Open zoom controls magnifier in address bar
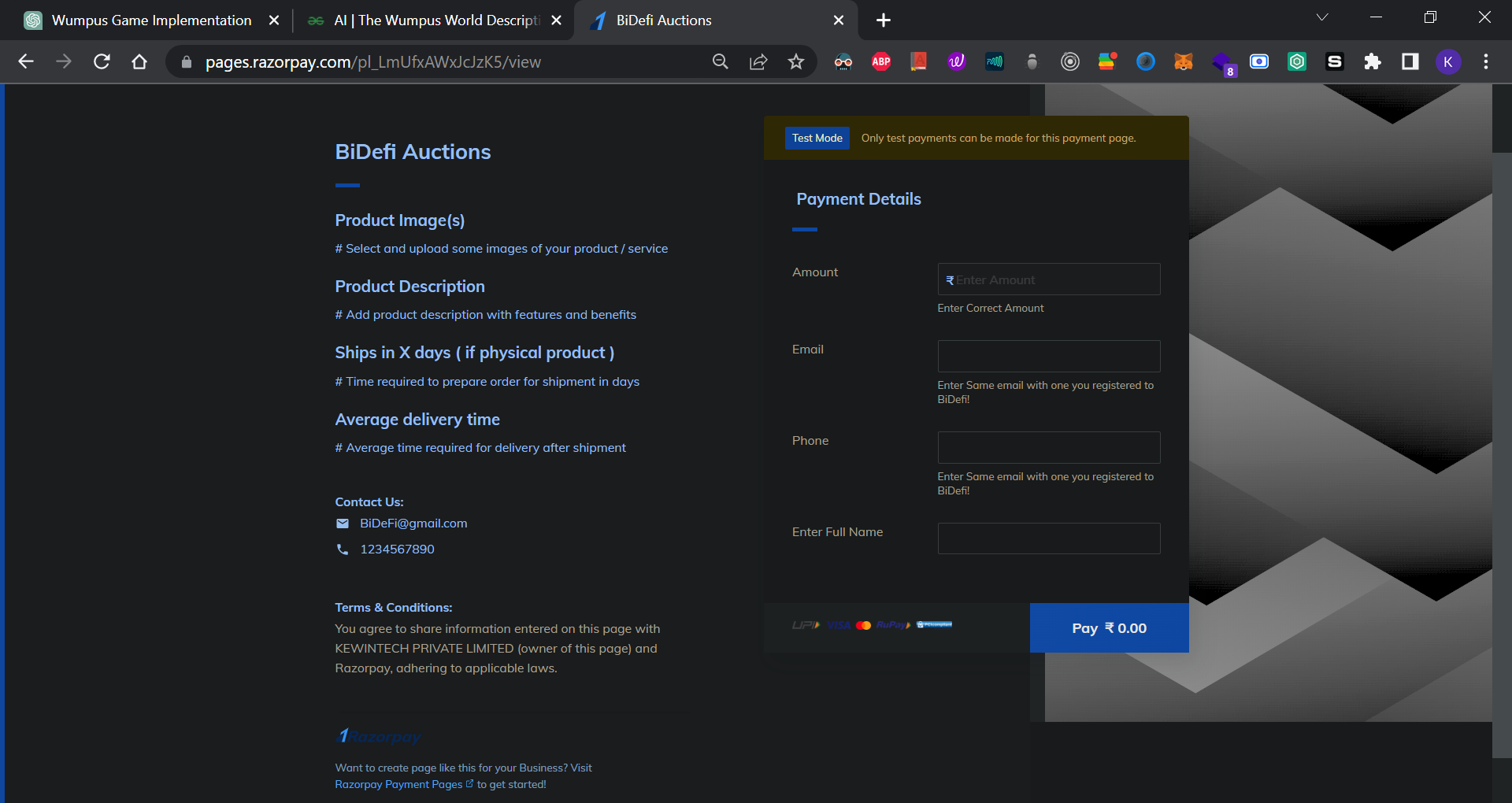 coord(720,61)
